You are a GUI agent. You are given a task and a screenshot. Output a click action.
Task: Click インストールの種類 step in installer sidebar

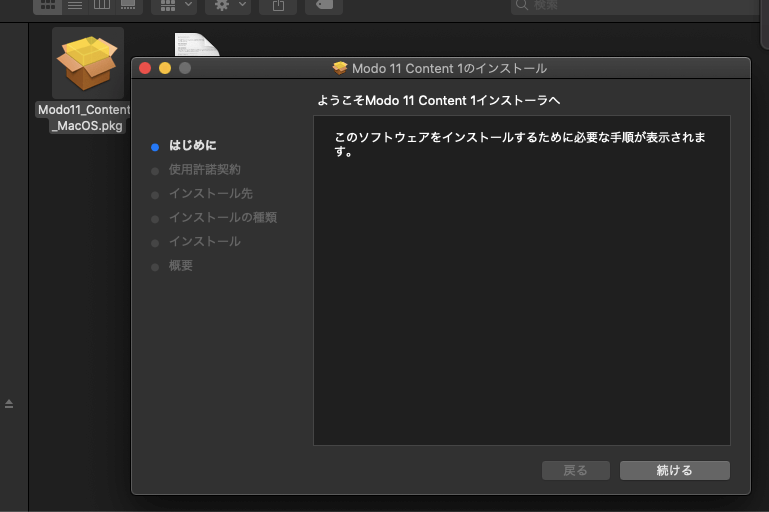point(223,217)
